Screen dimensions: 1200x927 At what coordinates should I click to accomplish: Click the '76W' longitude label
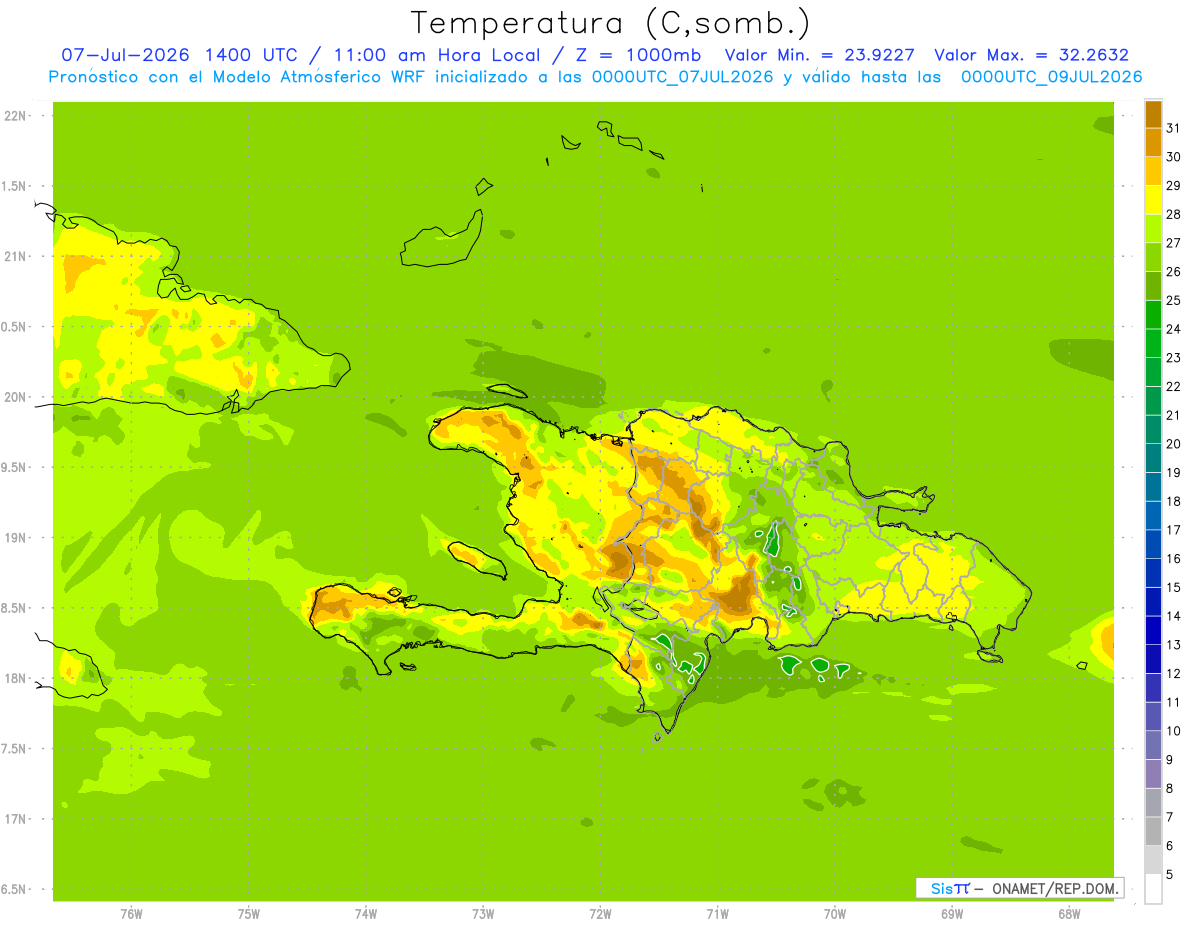[x=131, y=914]
